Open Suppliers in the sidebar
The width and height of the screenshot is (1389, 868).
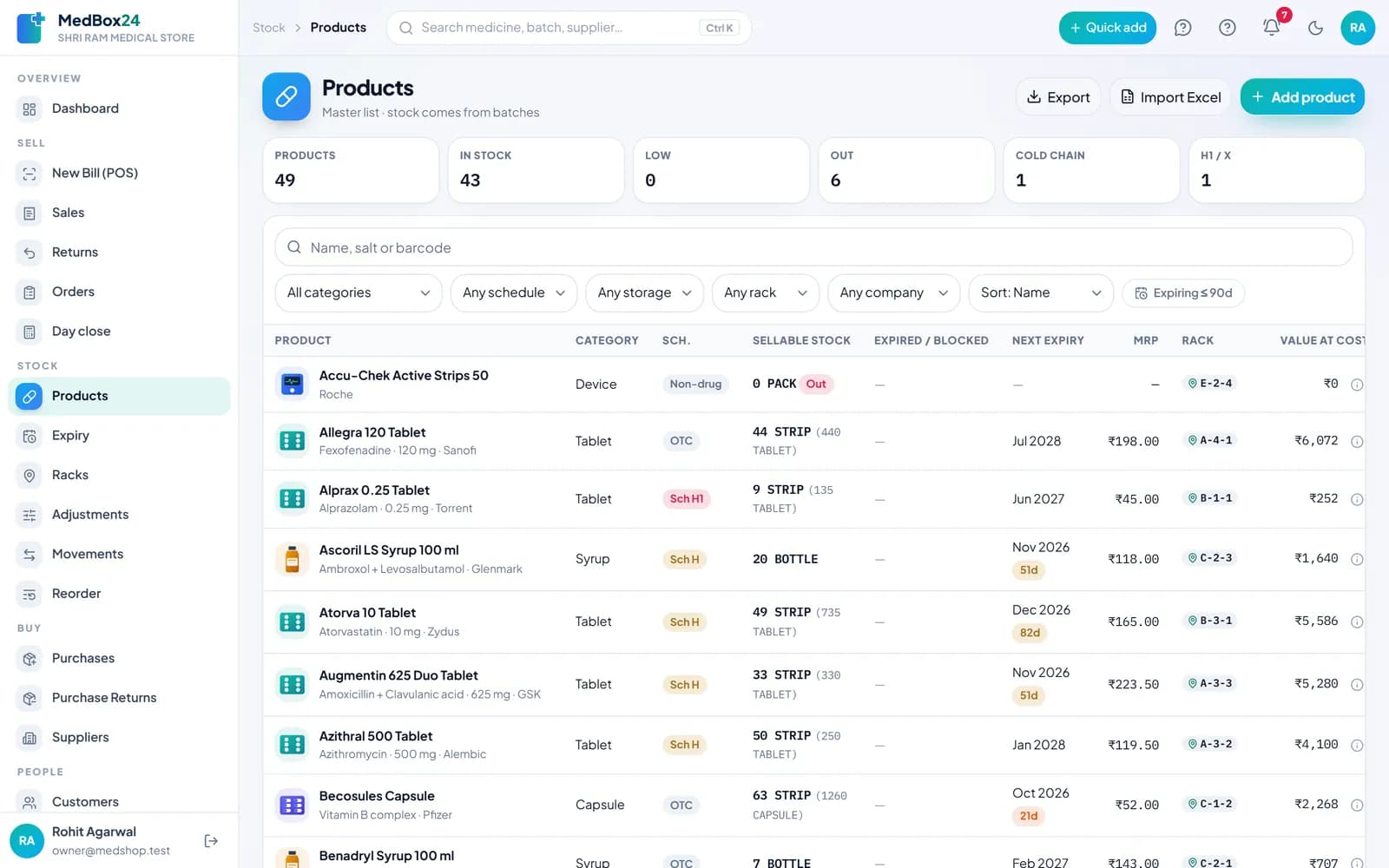tap(119, 737)
